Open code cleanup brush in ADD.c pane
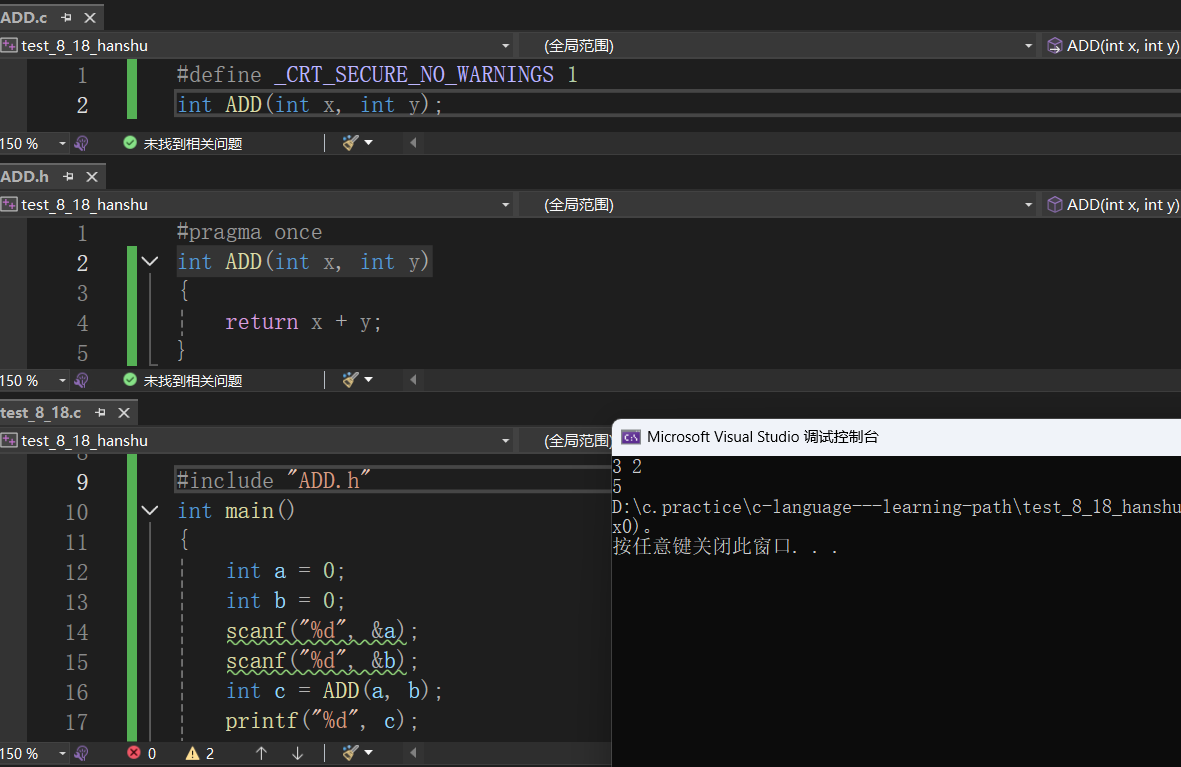Viewport: 1181px width, 767px height. (x=350, y=142)
